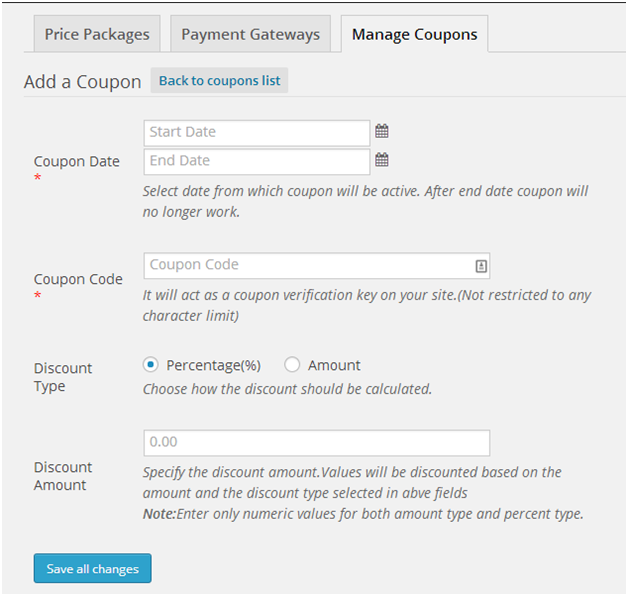Focus the Start Date input field
This screenshot has width=628, height=596.
257,132
